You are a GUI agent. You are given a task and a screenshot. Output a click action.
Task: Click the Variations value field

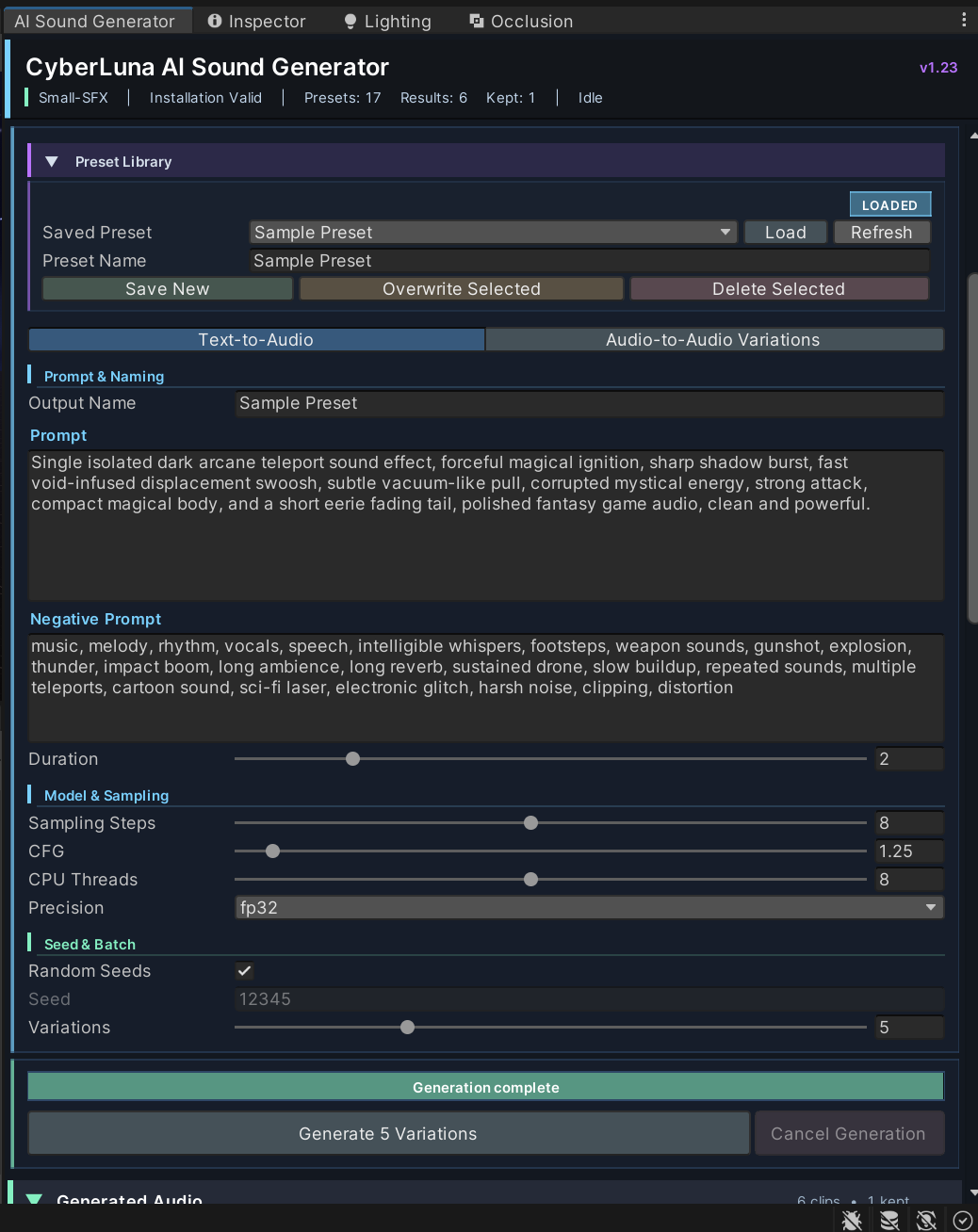click(909, 1028)
